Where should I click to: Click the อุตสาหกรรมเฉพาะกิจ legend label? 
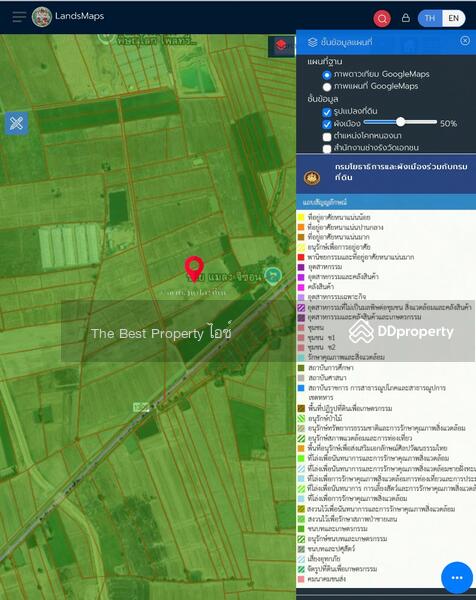click(x=337, y=297)
